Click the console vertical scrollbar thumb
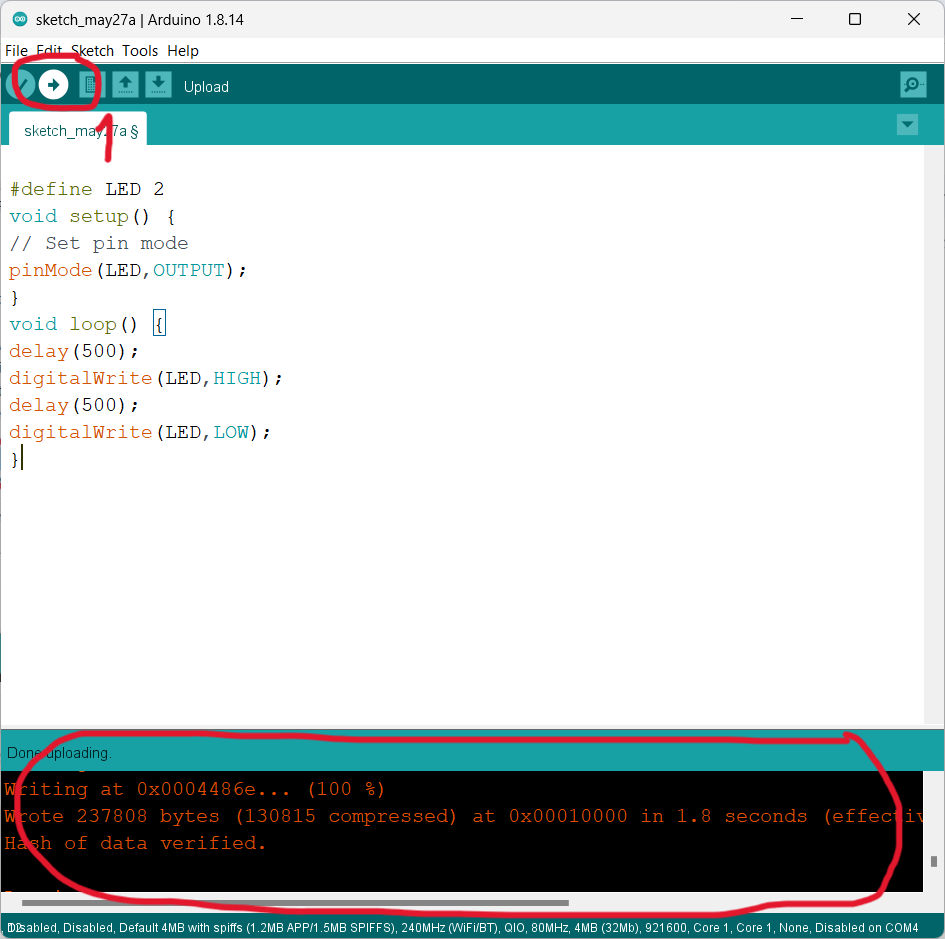This screenshot has width=945, height=939. (x=934, y=861)
